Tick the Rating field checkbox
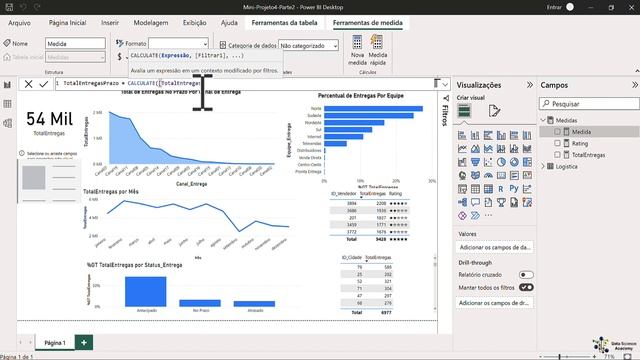Viewport: 640px width, 360px height. (x=557, y=143)
